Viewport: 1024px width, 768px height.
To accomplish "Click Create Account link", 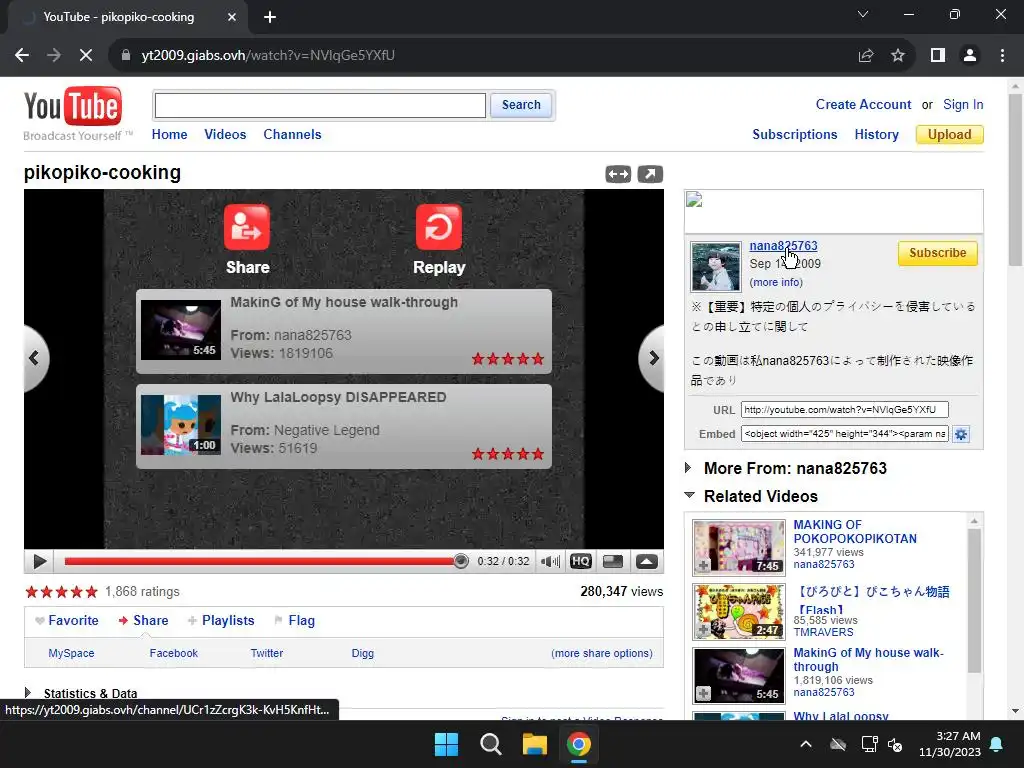I will (x=863, y=104).
